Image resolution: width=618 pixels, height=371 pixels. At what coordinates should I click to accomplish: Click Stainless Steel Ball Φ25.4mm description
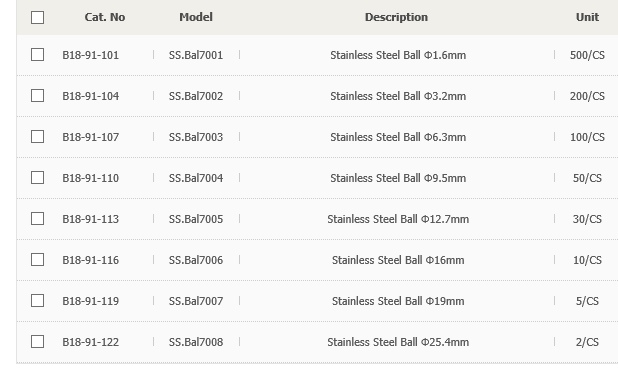click(398, 342)
